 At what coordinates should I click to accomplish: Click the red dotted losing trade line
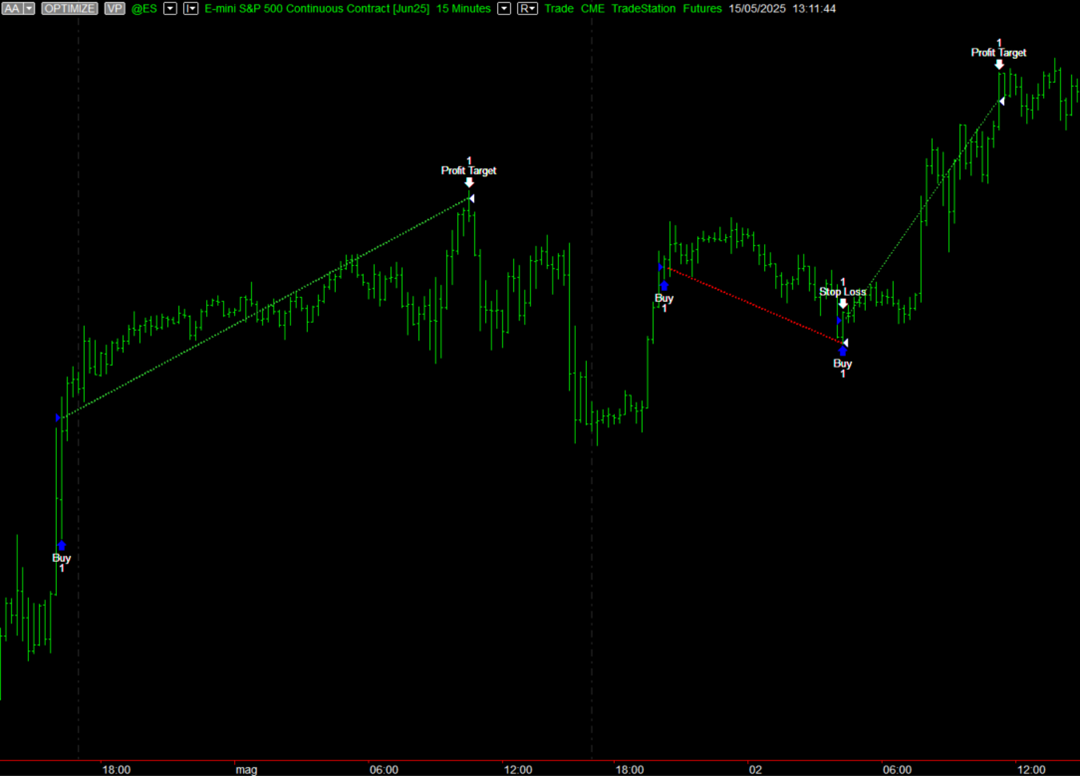point(755,305)
